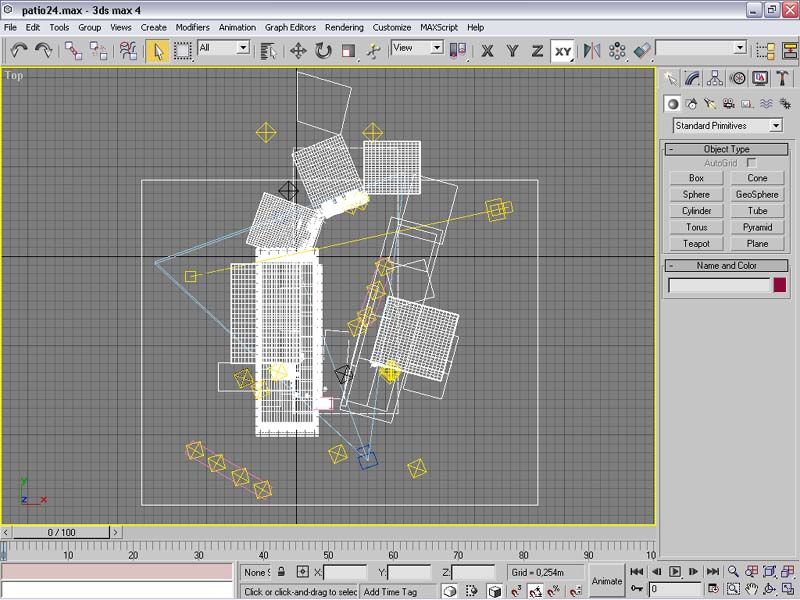Toggle the Selection Lock padlock
This screenshot has height=600, width=800.
click(x=281, y=572)
